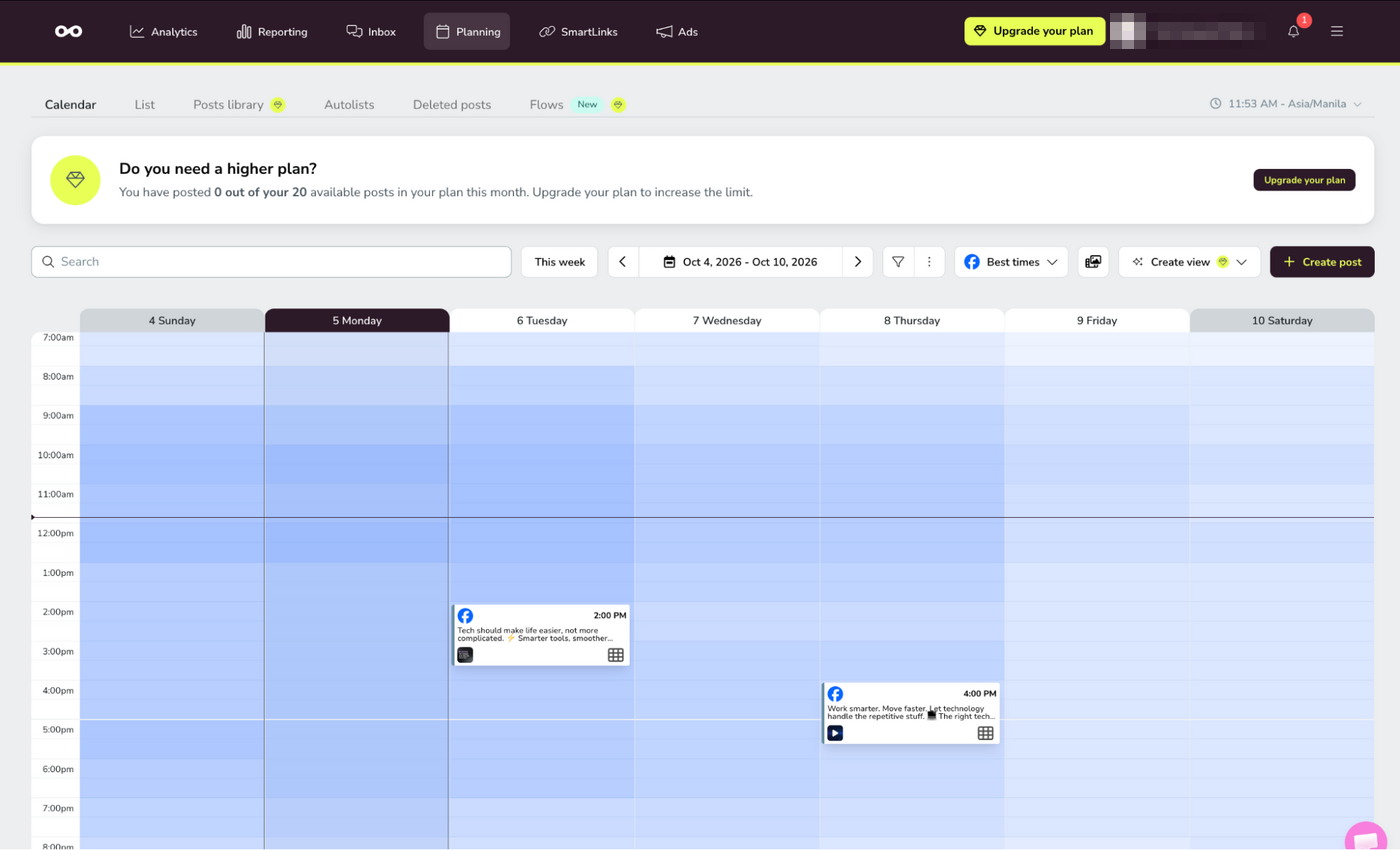Open the Oct 4 - Oct 10 date picker
The width and height of the screenshot is (1400, 850).
(x=740, y=262)
